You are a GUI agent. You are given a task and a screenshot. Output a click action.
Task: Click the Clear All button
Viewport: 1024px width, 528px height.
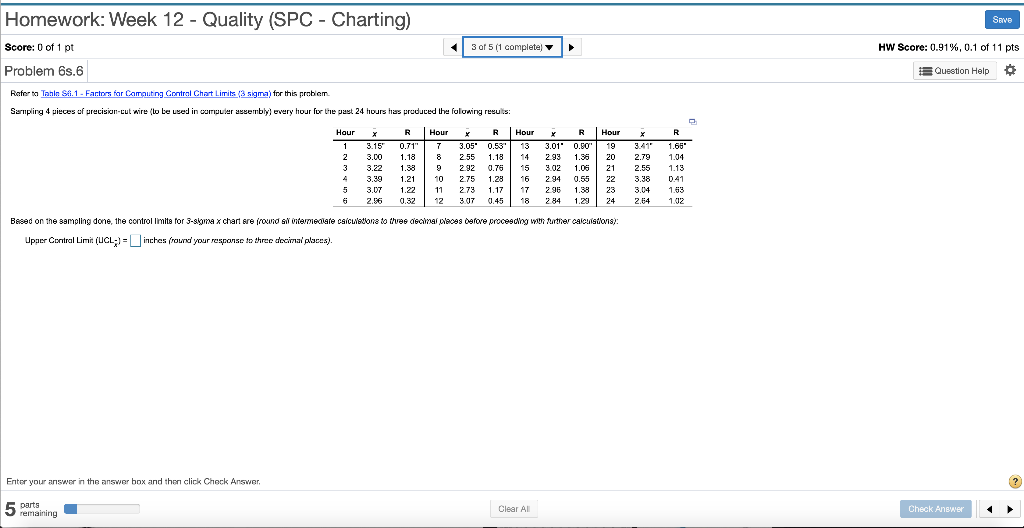click(x=513, y=509)
